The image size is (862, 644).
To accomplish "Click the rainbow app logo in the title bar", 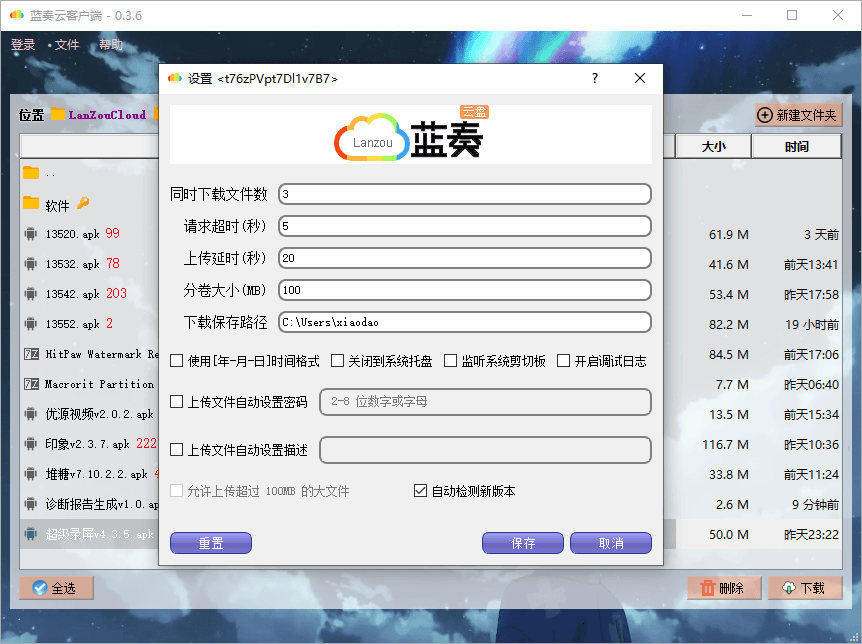I will coord(14,15).
